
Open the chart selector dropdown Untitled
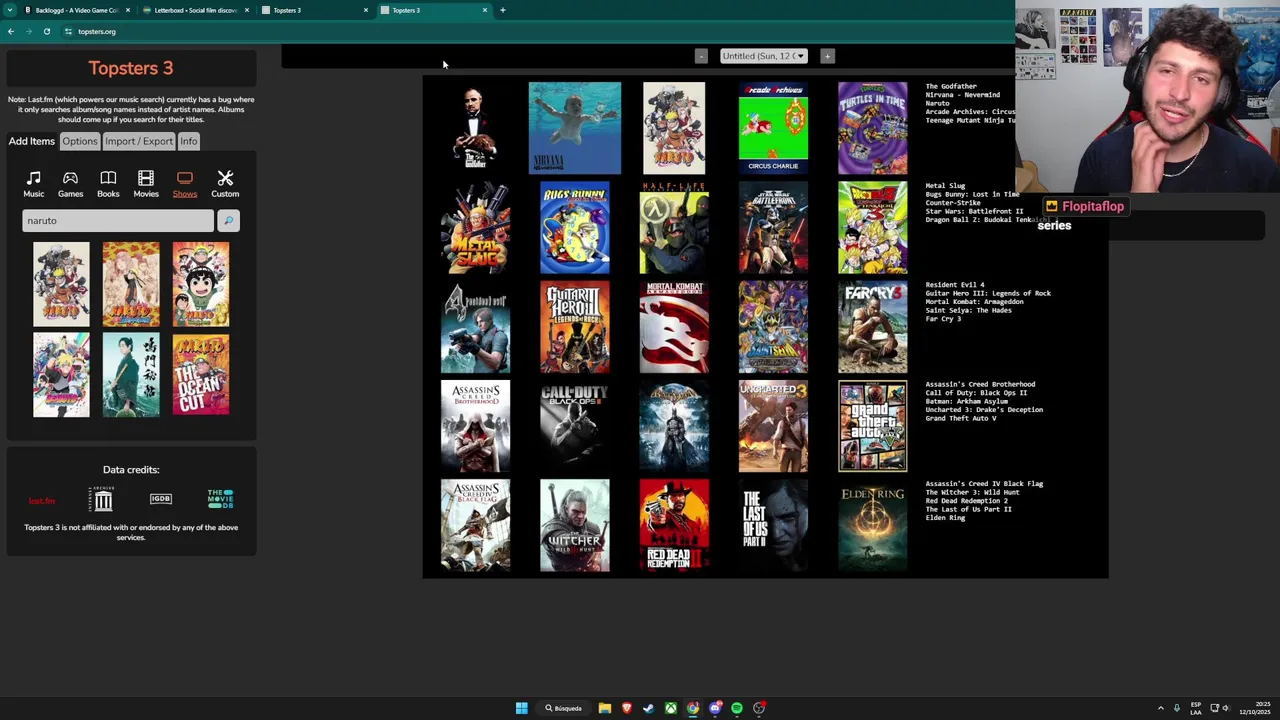tap(763, 56)
